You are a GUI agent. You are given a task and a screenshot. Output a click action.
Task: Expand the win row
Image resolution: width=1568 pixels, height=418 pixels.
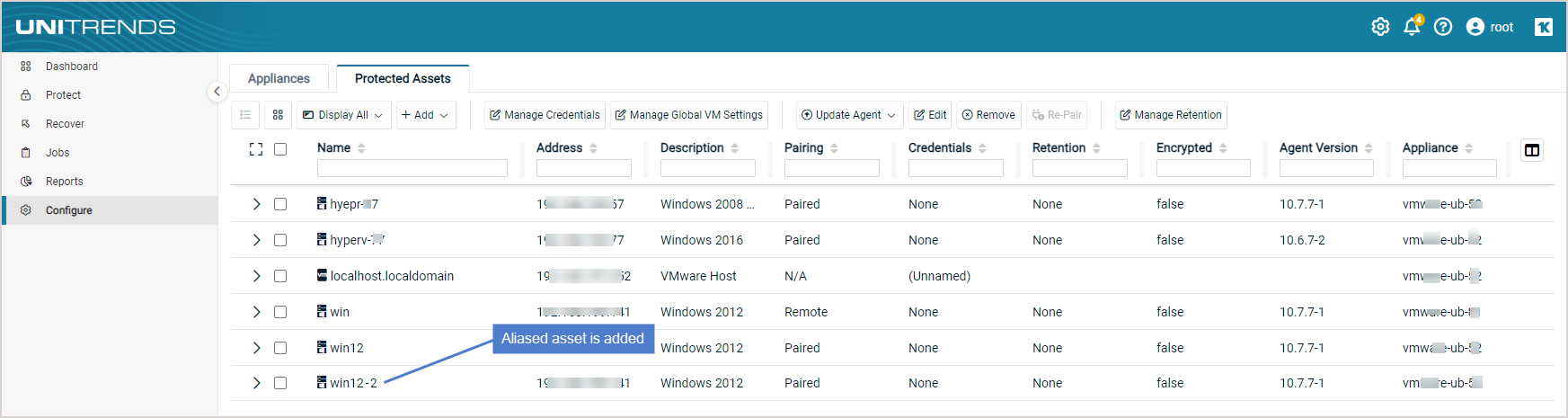256,312
